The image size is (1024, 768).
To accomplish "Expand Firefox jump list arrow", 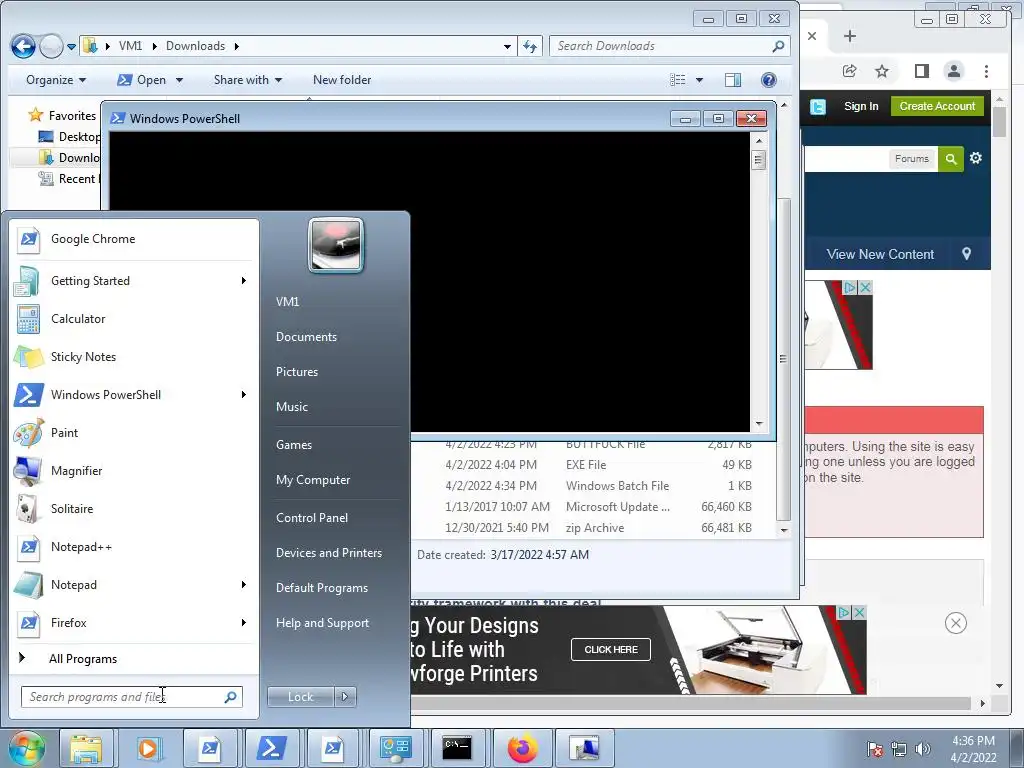I will click(x=244, y=622).
